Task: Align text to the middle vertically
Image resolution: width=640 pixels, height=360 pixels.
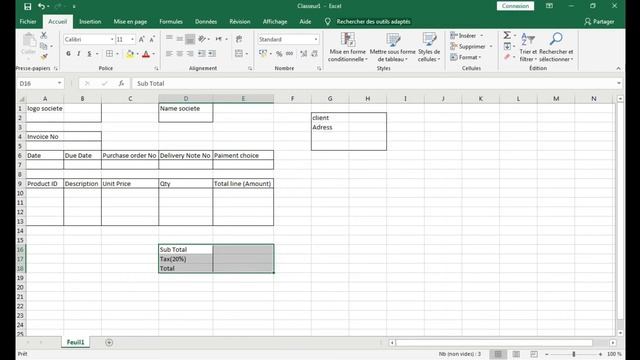Action: (180, 39)
